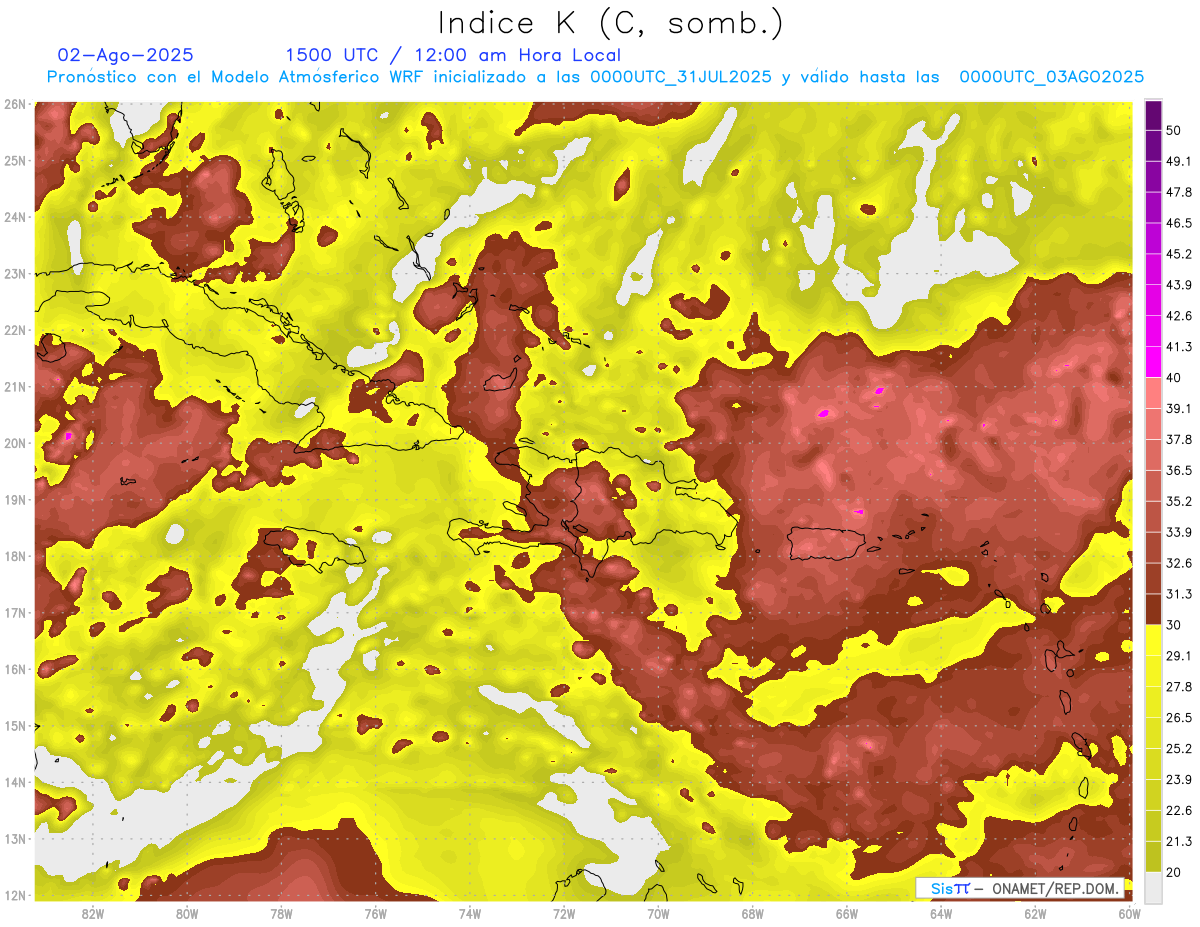Viewport: 1200px width, 927px height.
Task: Click the "22.6" color scale label
Action: coord(1179,810)
